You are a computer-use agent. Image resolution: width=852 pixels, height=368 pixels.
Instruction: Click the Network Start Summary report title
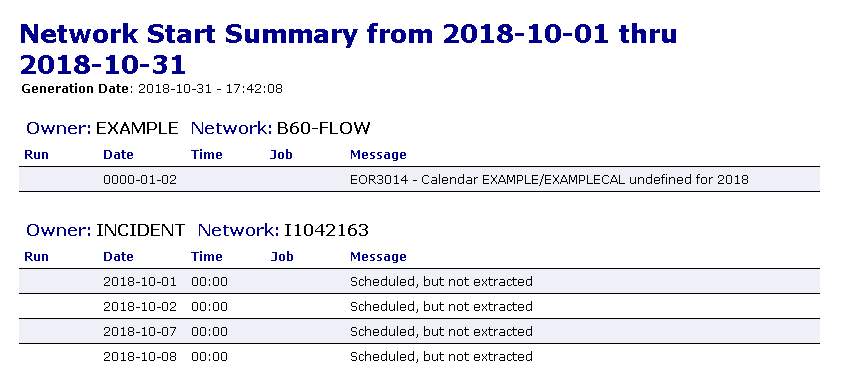tap(348, 49)
